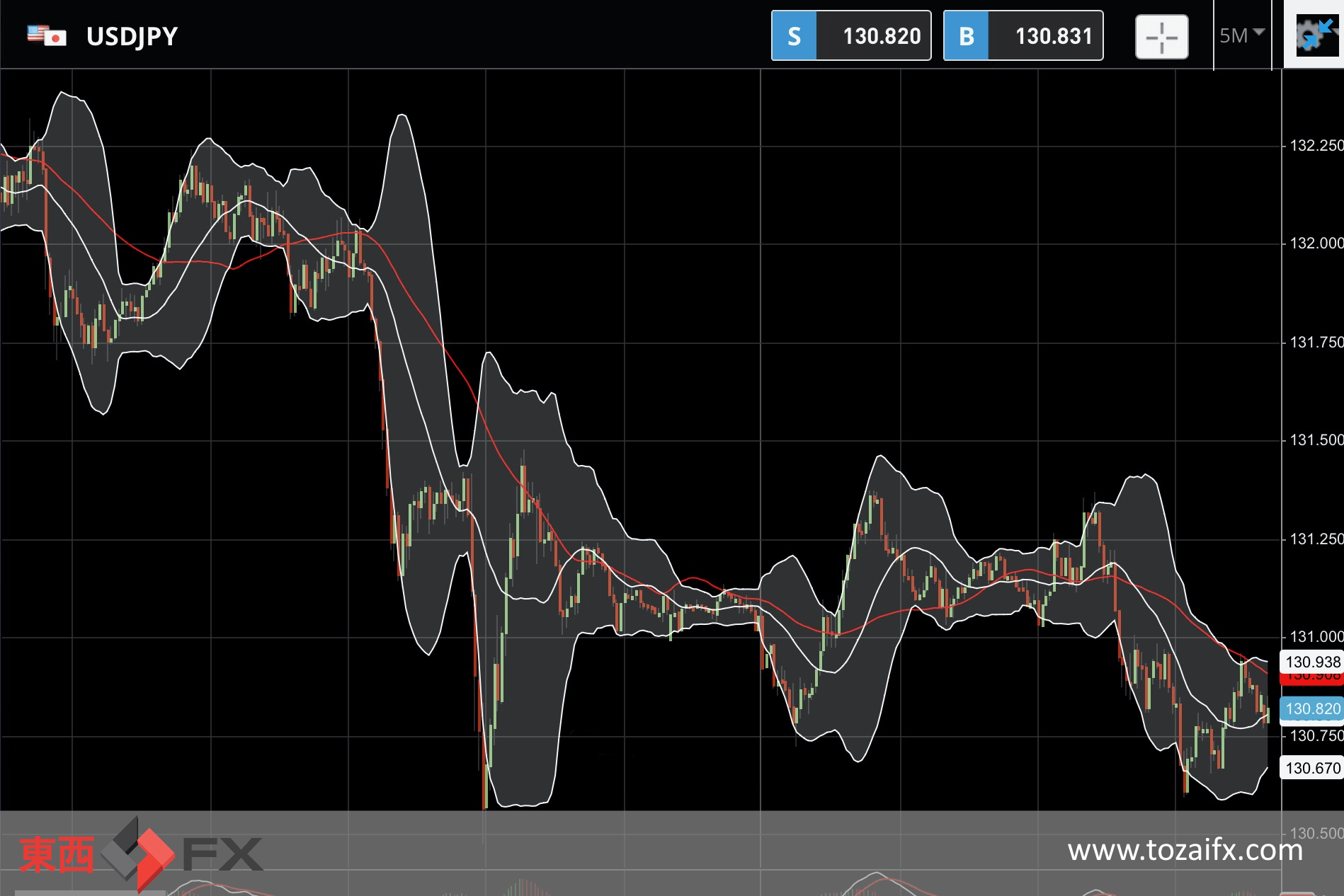Viewport: 1344px width, 896px height.
Task: Click the 131.000 price axis label
Action: (x=1316, y=637)
